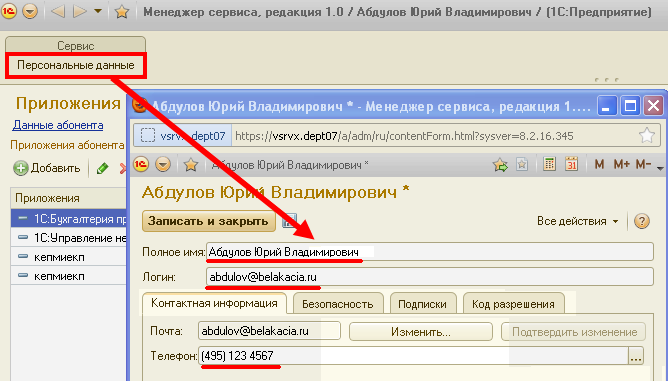Click Записать и закрыть button
Screen dimensions: 668x381
pyautogui.click(x=208, y=221)
